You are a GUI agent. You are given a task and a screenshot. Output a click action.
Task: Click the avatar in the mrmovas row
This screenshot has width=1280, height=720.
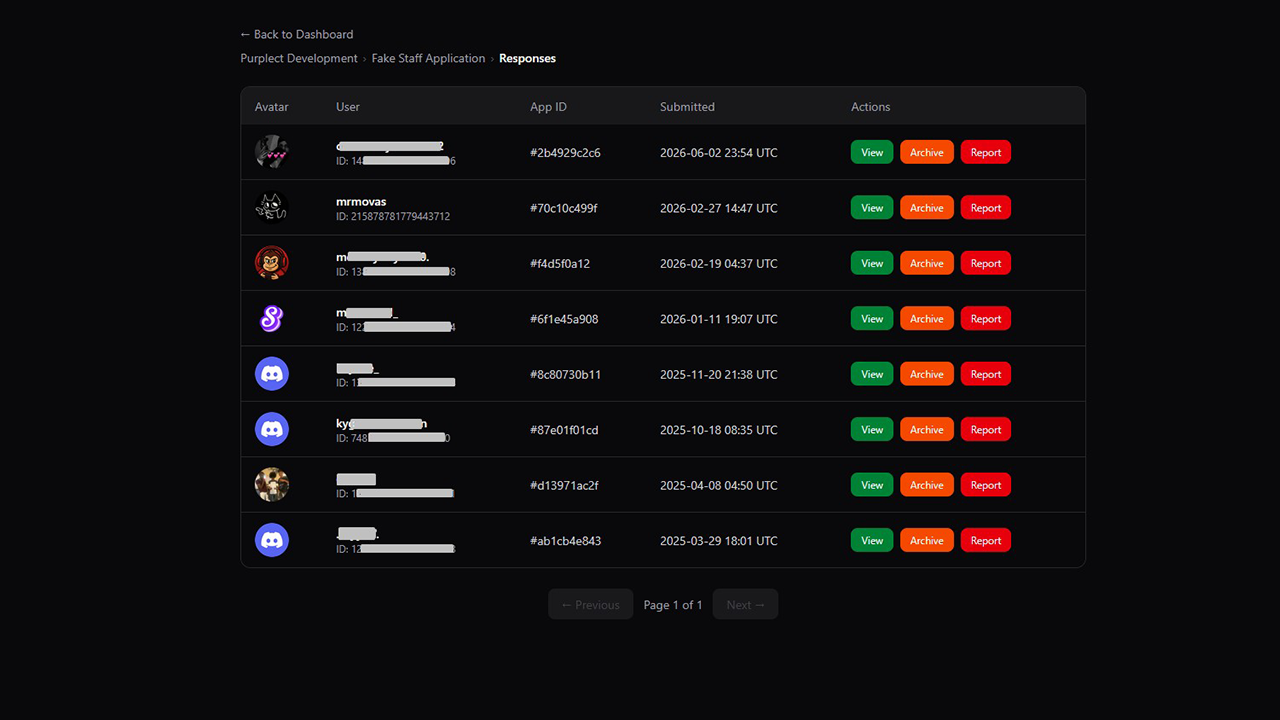272,208
